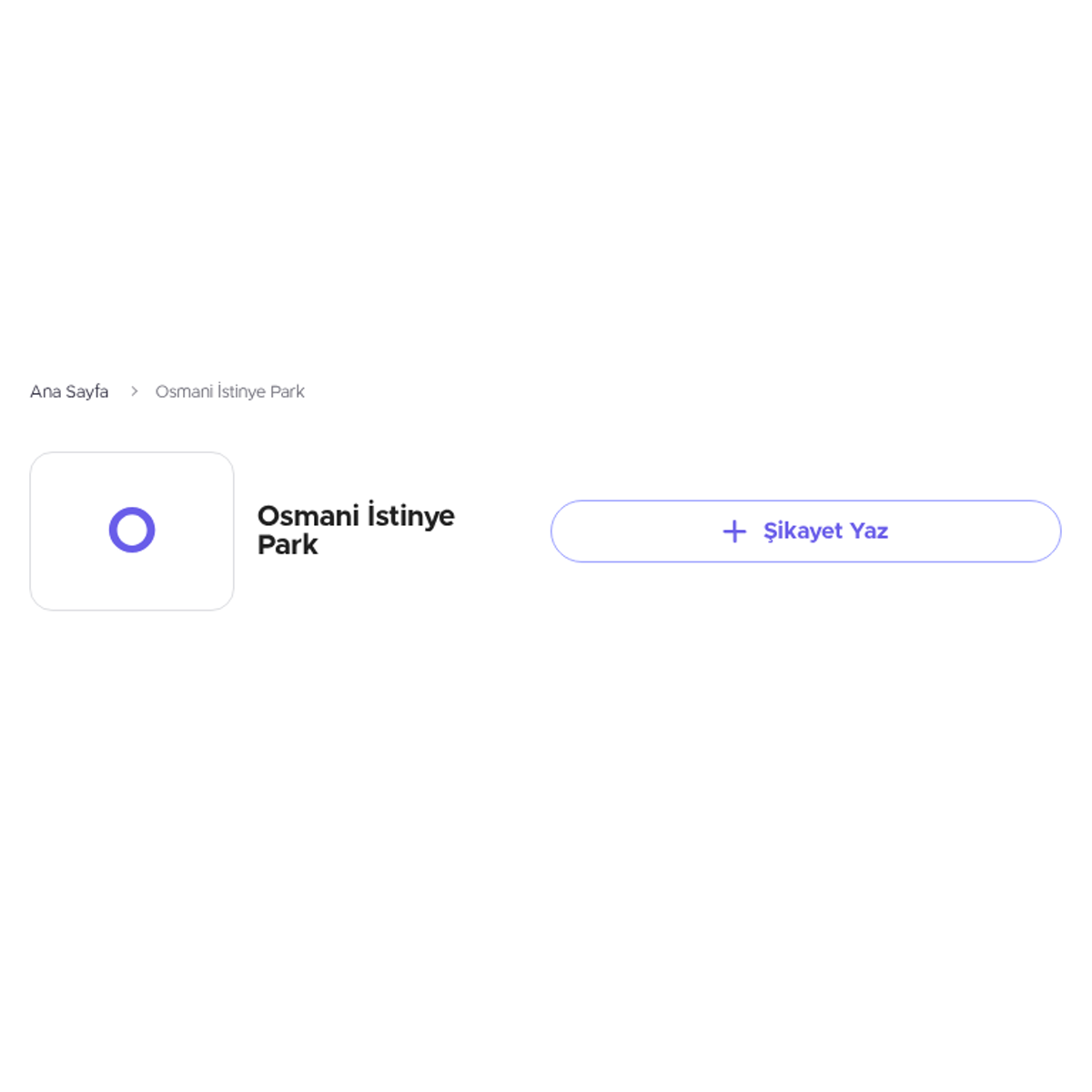This screenshot has width=1092, height=1092.
Task: Click the purple circle brand logo icon
Action: 132,530
